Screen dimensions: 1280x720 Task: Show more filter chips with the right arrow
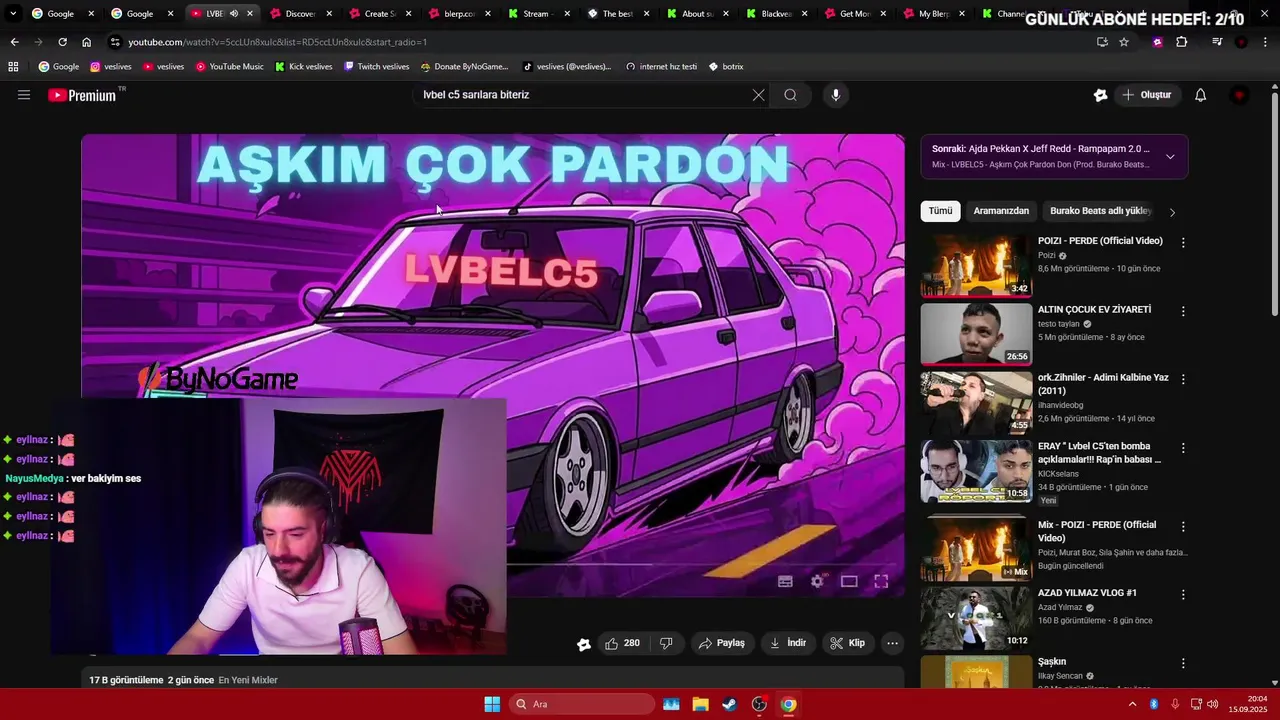pyautogui.click(x=1172, y=212)
